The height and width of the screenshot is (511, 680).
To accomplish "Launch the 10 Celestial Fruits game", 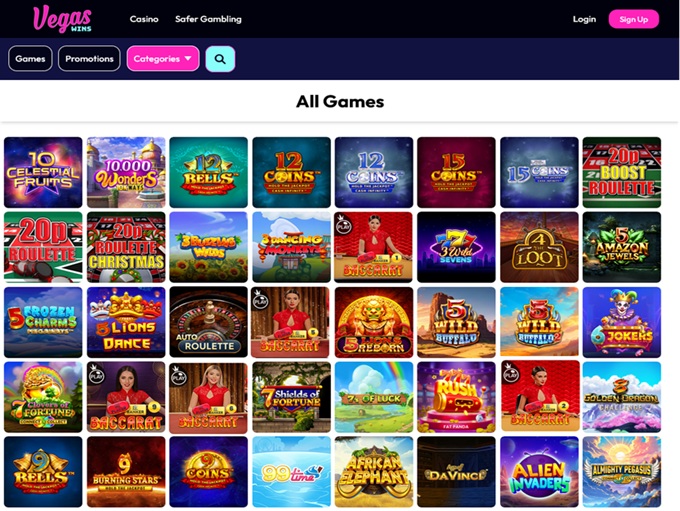I will 43,172.
